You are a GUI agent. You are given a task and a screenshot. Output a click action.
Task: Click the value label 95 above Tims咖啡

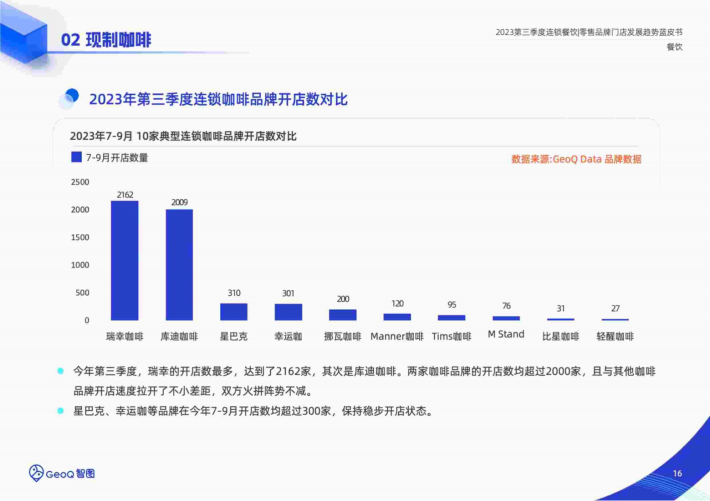point(452,305)
